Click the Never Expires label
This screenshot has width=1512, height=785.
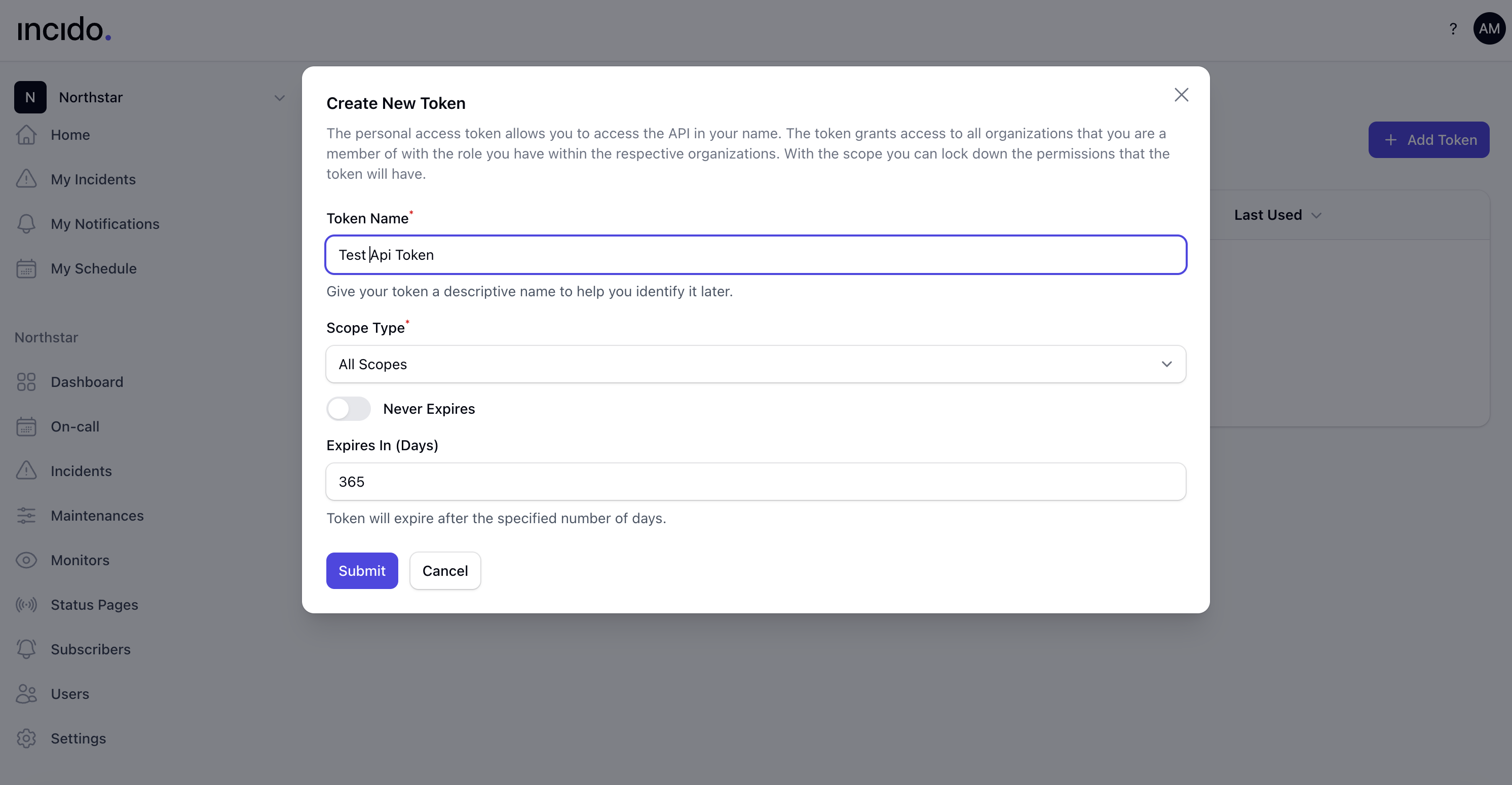click(429, 409)
